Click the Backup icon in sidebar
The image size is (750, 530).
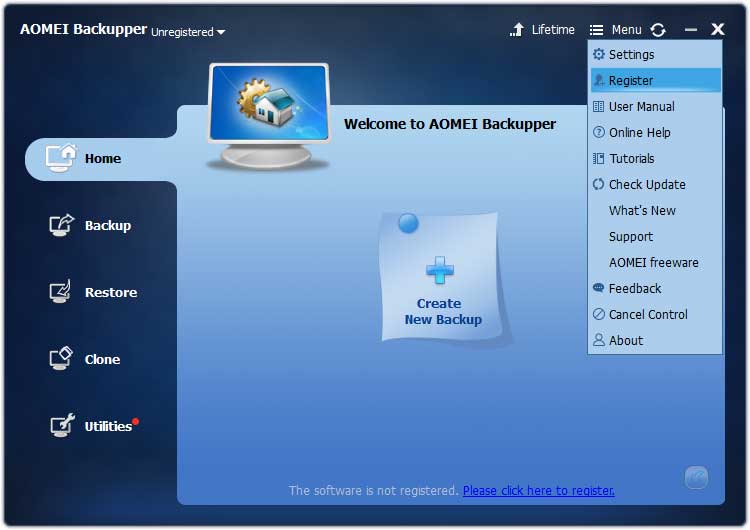[x=62, y=225]
